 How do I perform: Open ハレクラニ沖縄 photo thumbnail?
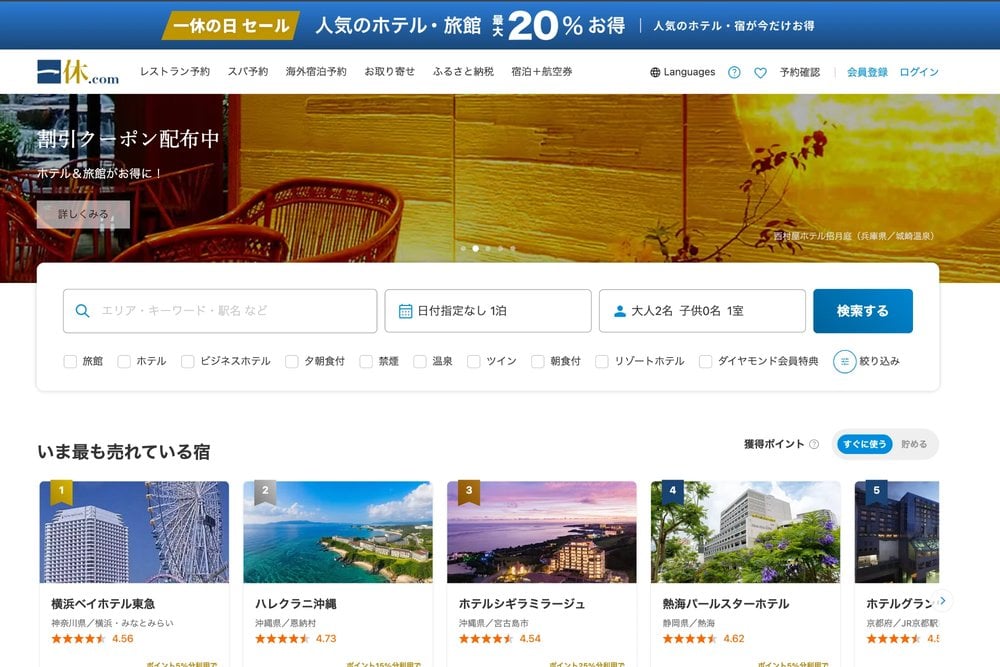click(338, 532)
